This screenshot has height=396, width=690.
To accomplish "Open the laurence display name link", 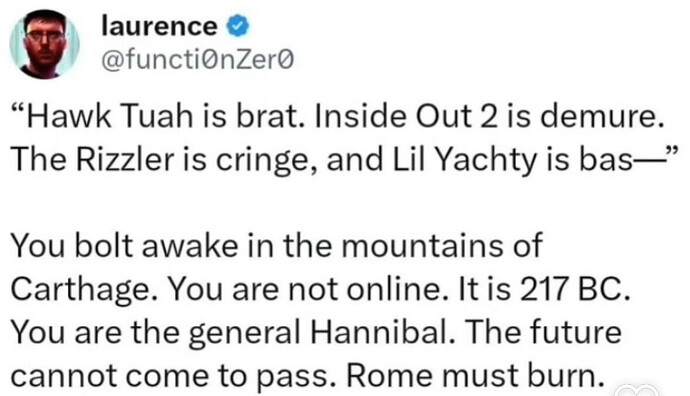I will pyautogui.click(x=159, y=26).
